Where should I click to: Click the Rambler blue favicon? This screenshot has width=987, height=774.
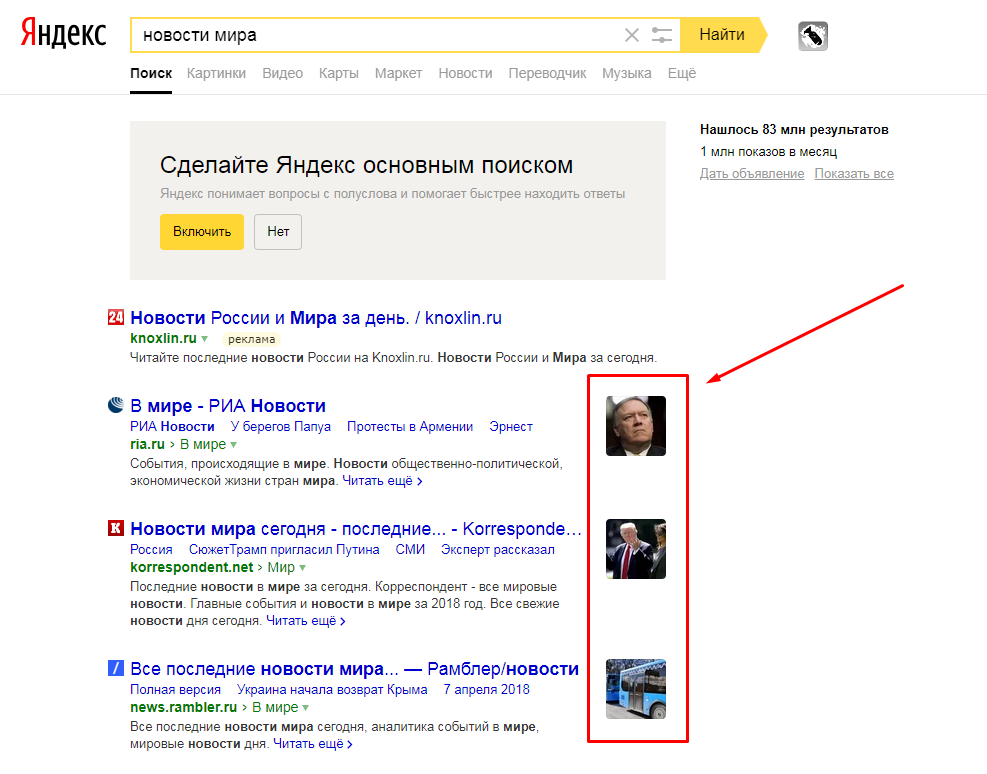115,669
